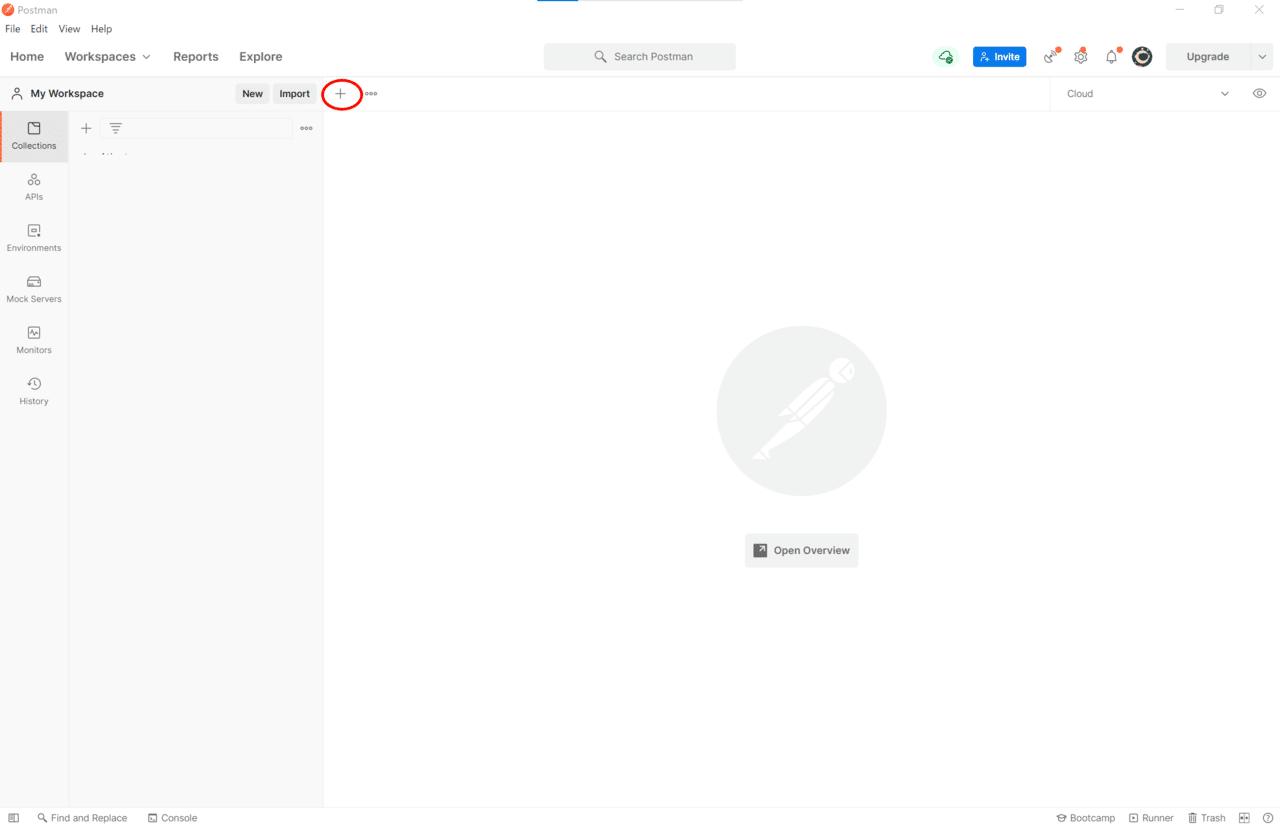Click the cloud sync status icon
The image size is (1280, 827).
(x=945, y=57)
